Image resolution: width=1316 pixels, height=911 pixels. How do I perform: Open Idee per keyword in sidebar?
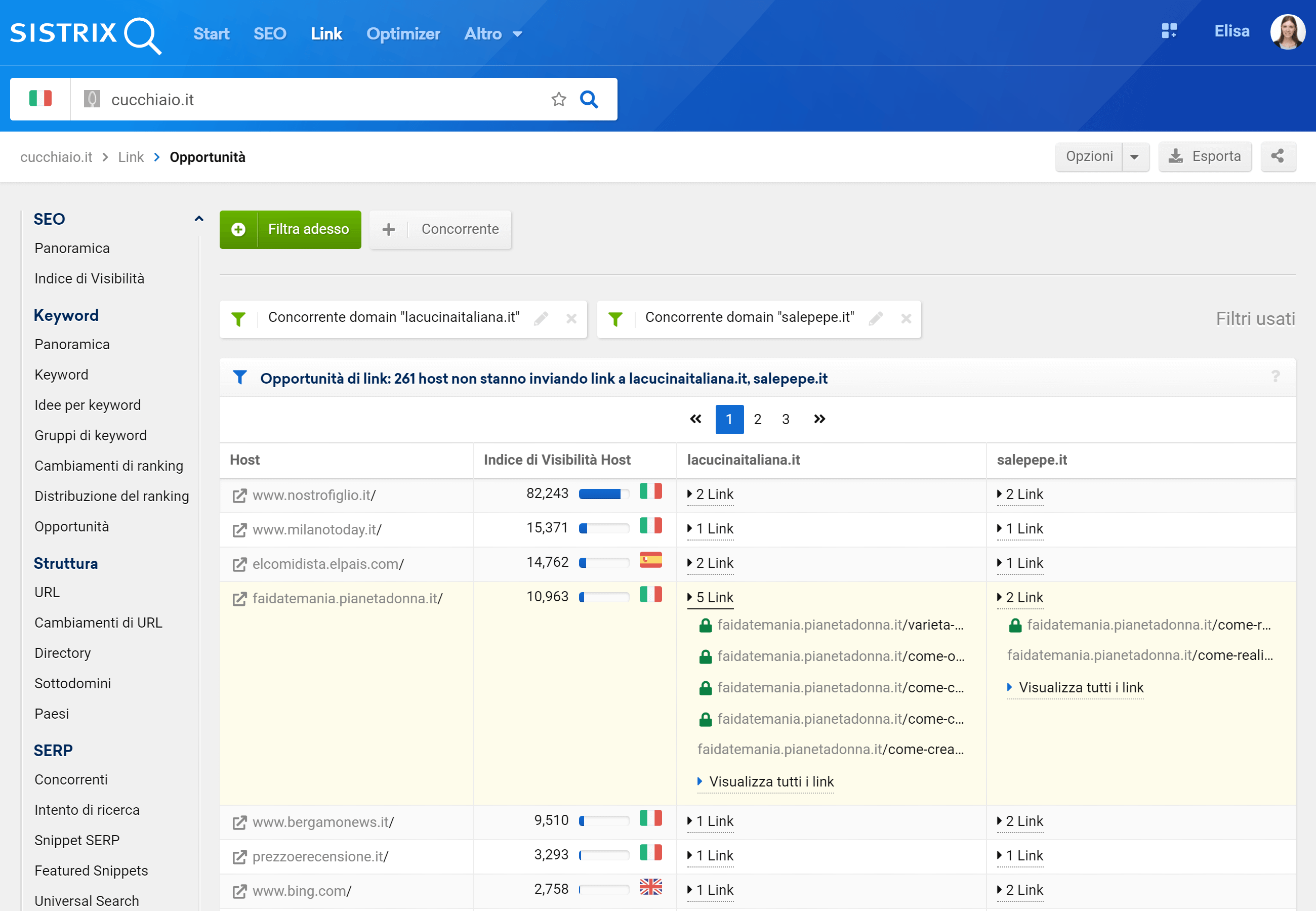[88, 405]
